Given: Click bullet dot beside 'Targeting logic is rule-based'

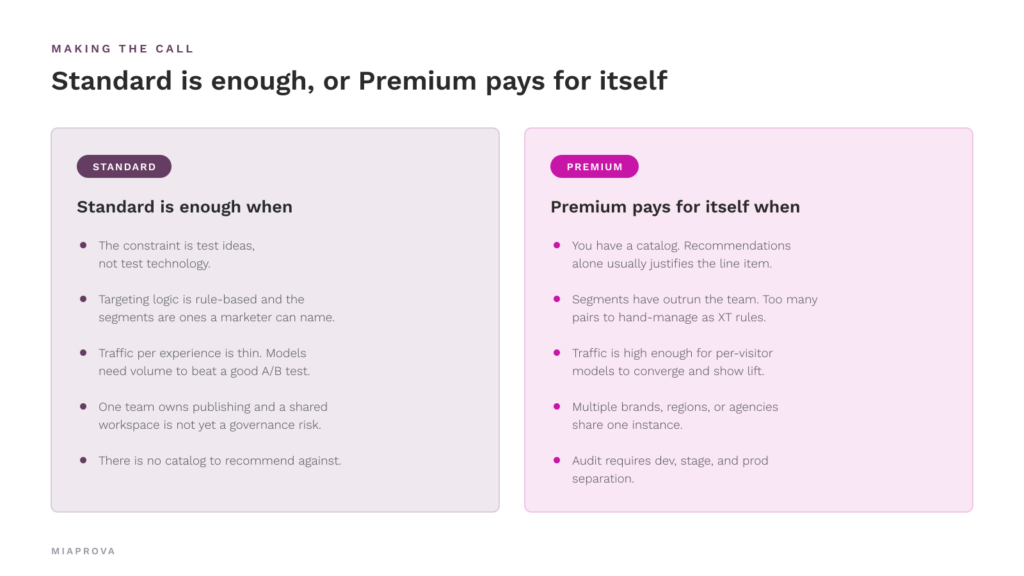Looking at the screenshot, I should 83,299.
